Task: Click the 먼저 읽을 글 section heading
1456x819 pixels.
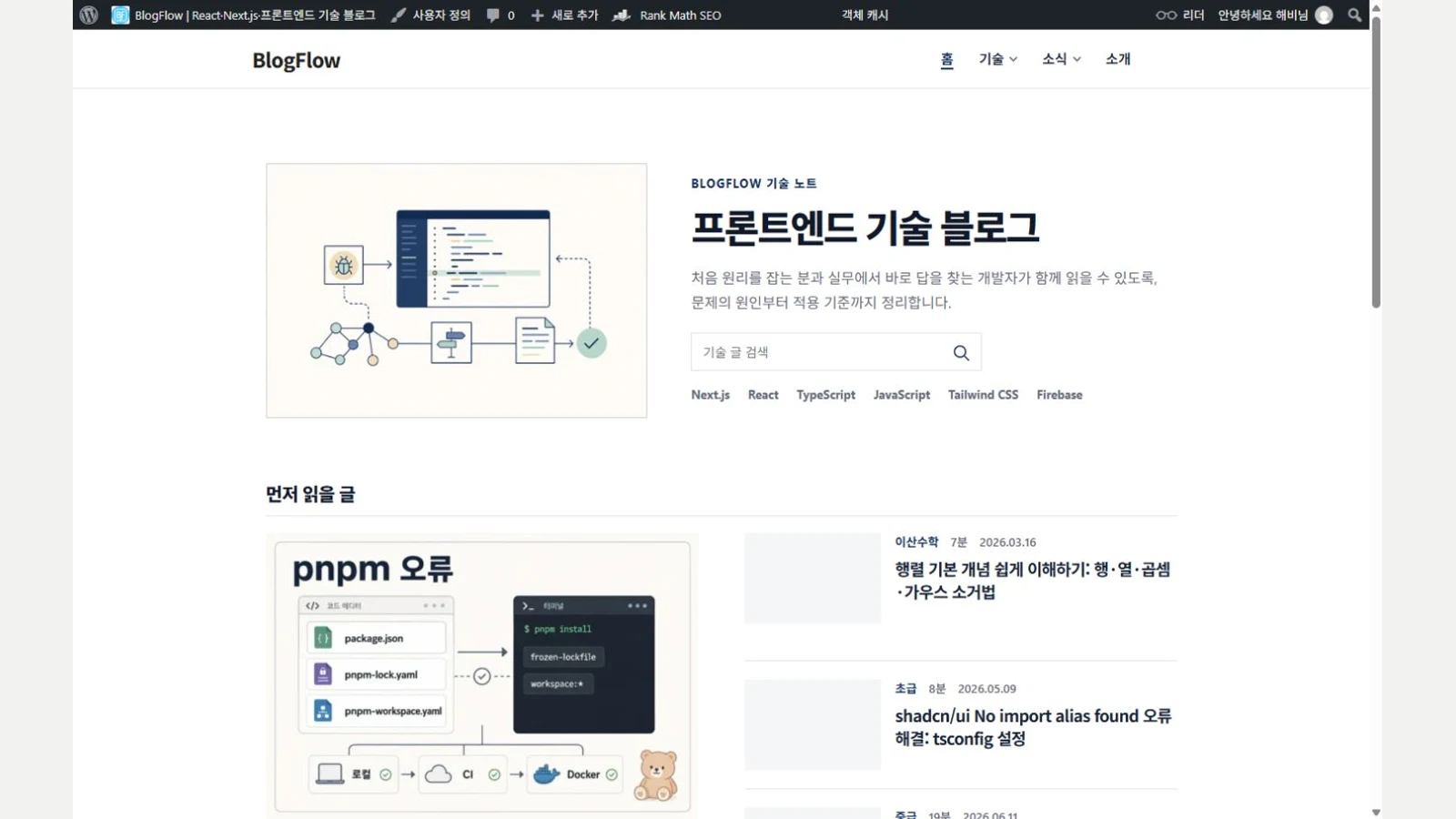Action: [310, 494]
